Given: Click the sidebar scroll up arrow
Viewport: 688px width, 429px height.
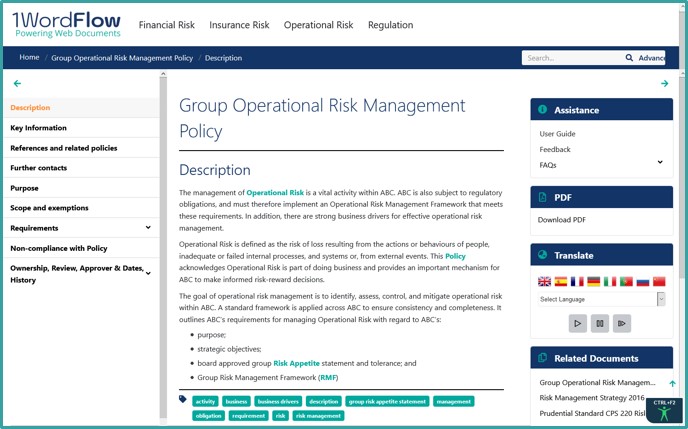Looking at the screenshot, I should point(163,74).
